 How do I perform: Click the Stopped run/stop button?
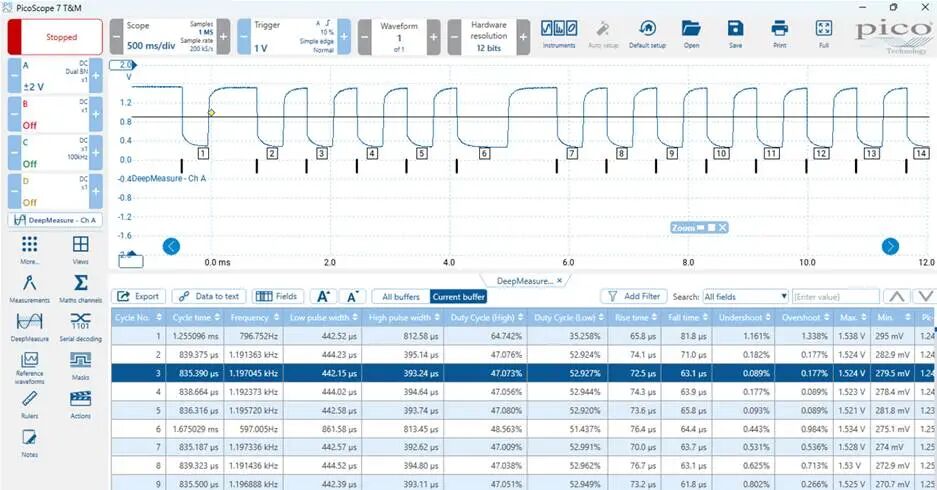click(x=55, y=36)
